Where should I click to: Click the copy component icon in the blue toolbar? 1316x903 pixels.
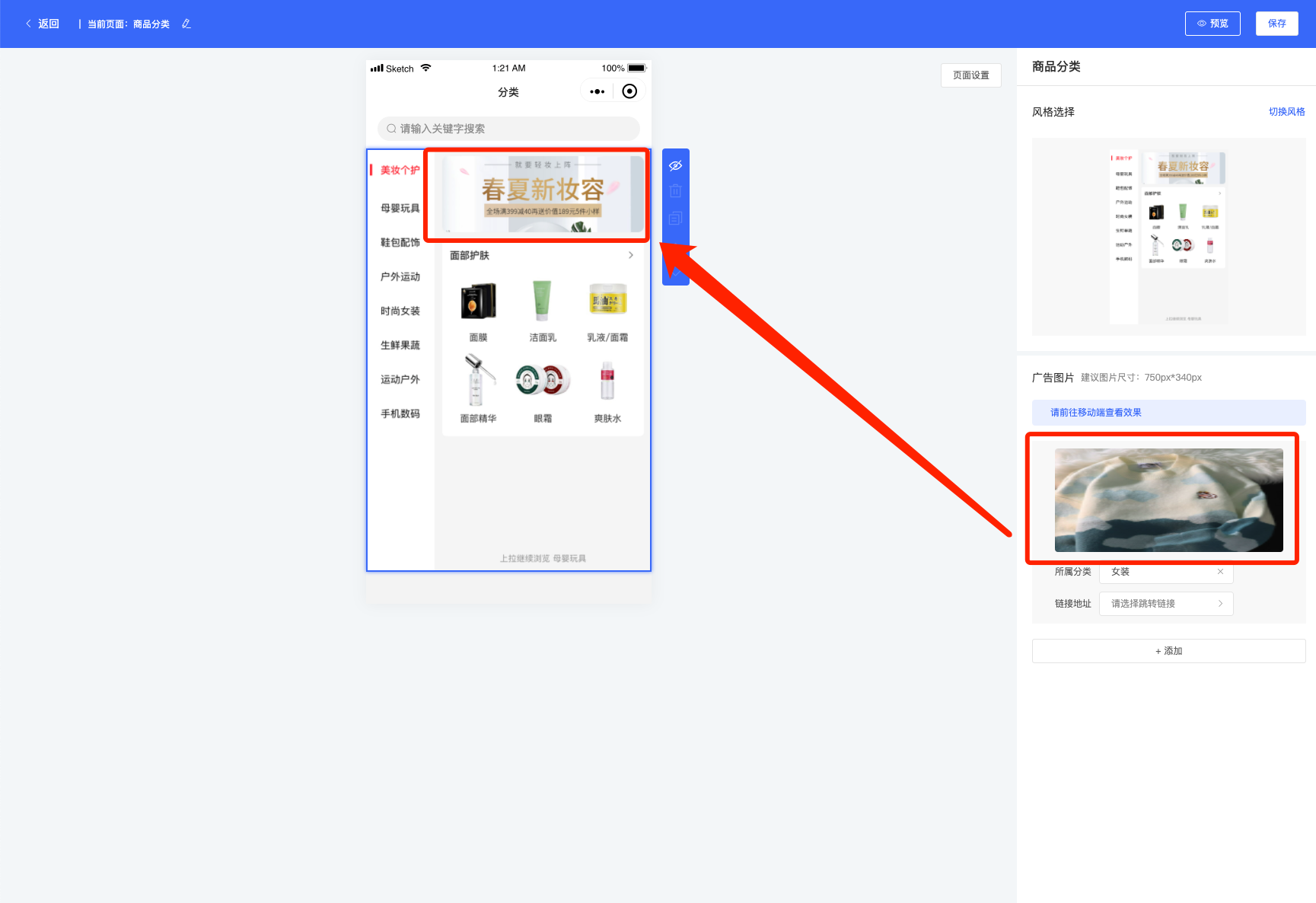[675, 219]
